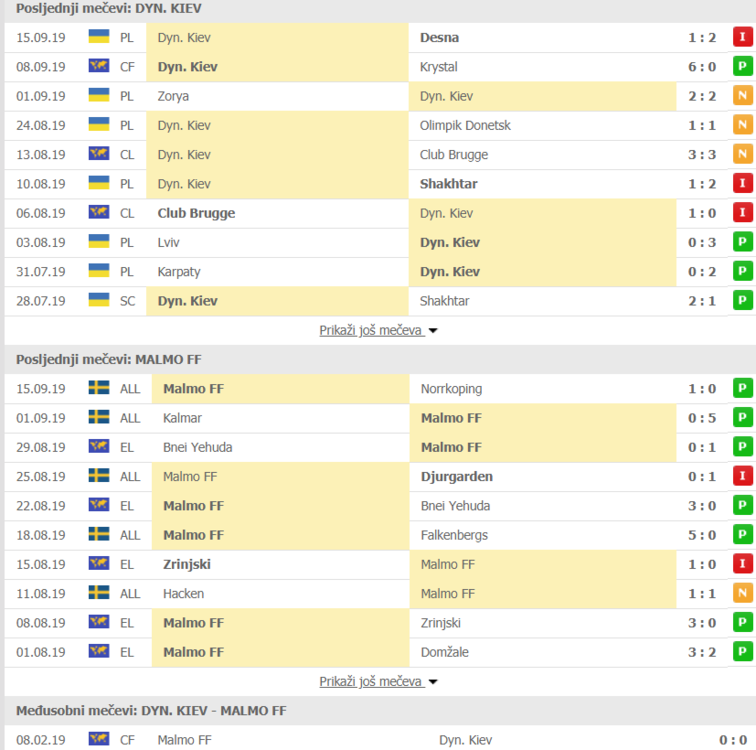Image resolution: width=756 pixels, height=750 pixels.
Task: Click the green win badge for Dyn. Kiev vs Krystal
Action: (742, 67)
